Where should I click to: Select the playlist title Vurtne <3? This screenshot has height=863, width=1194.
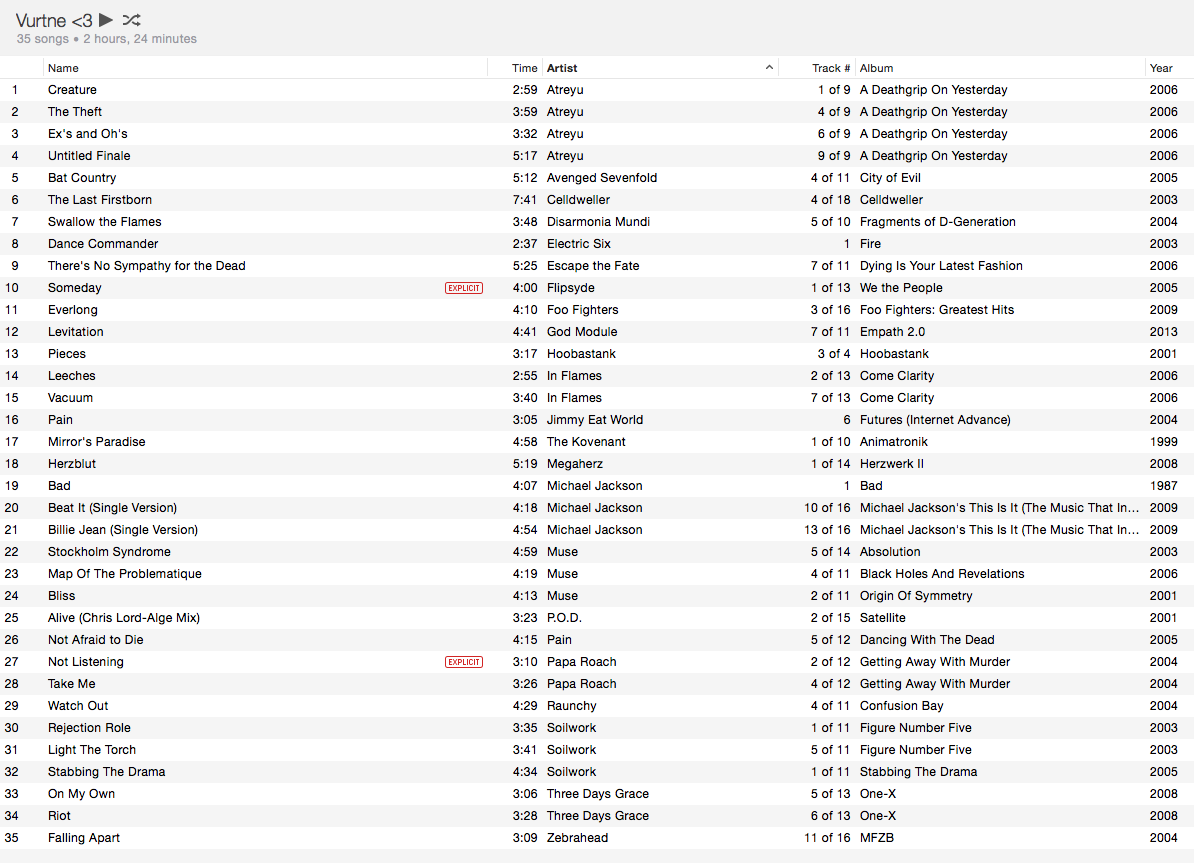[x=54, y=21]
